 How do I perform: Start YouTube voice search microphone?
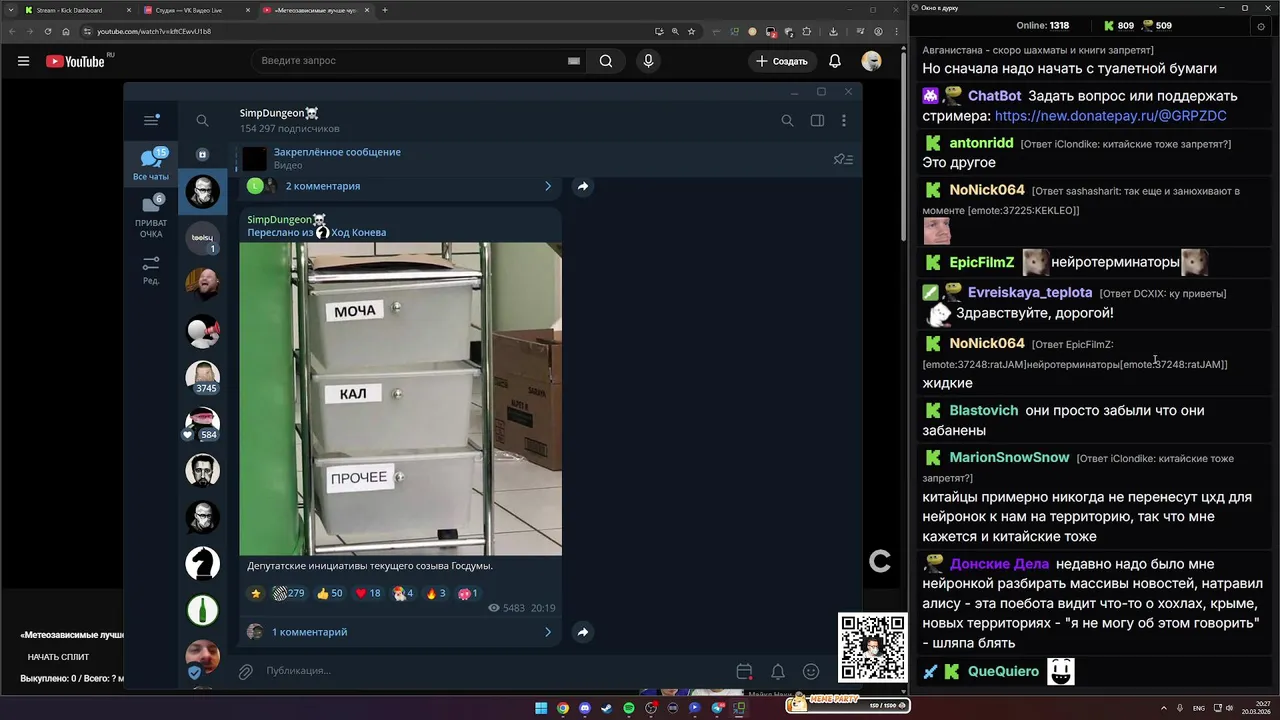point(648,61)
